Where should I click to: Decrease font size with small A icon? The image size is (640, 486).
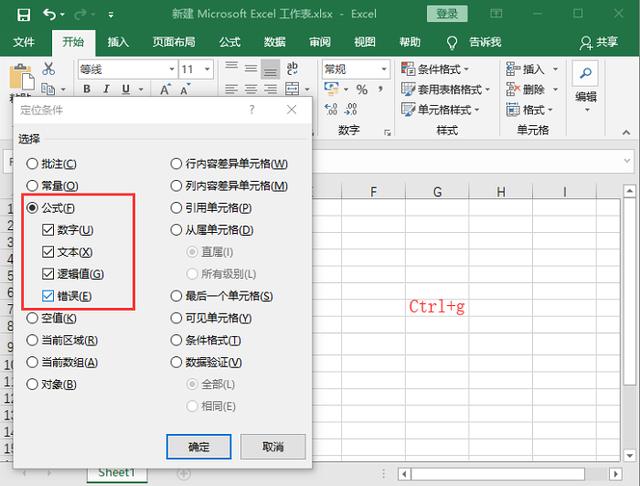click(x=185, y=89)
